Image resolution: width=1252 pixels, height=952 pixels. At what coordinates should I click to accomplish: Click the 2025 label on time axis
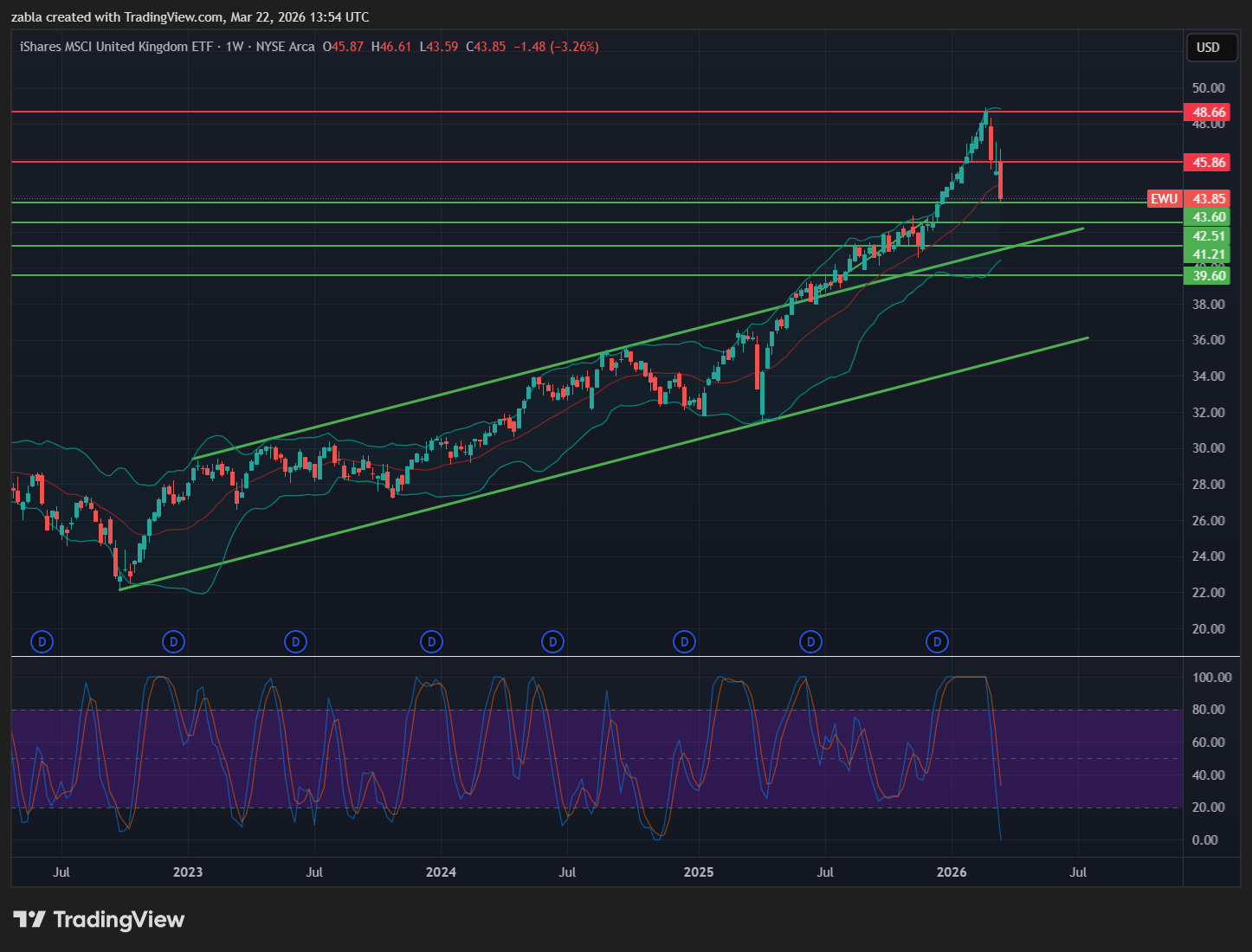click(699, 872)
